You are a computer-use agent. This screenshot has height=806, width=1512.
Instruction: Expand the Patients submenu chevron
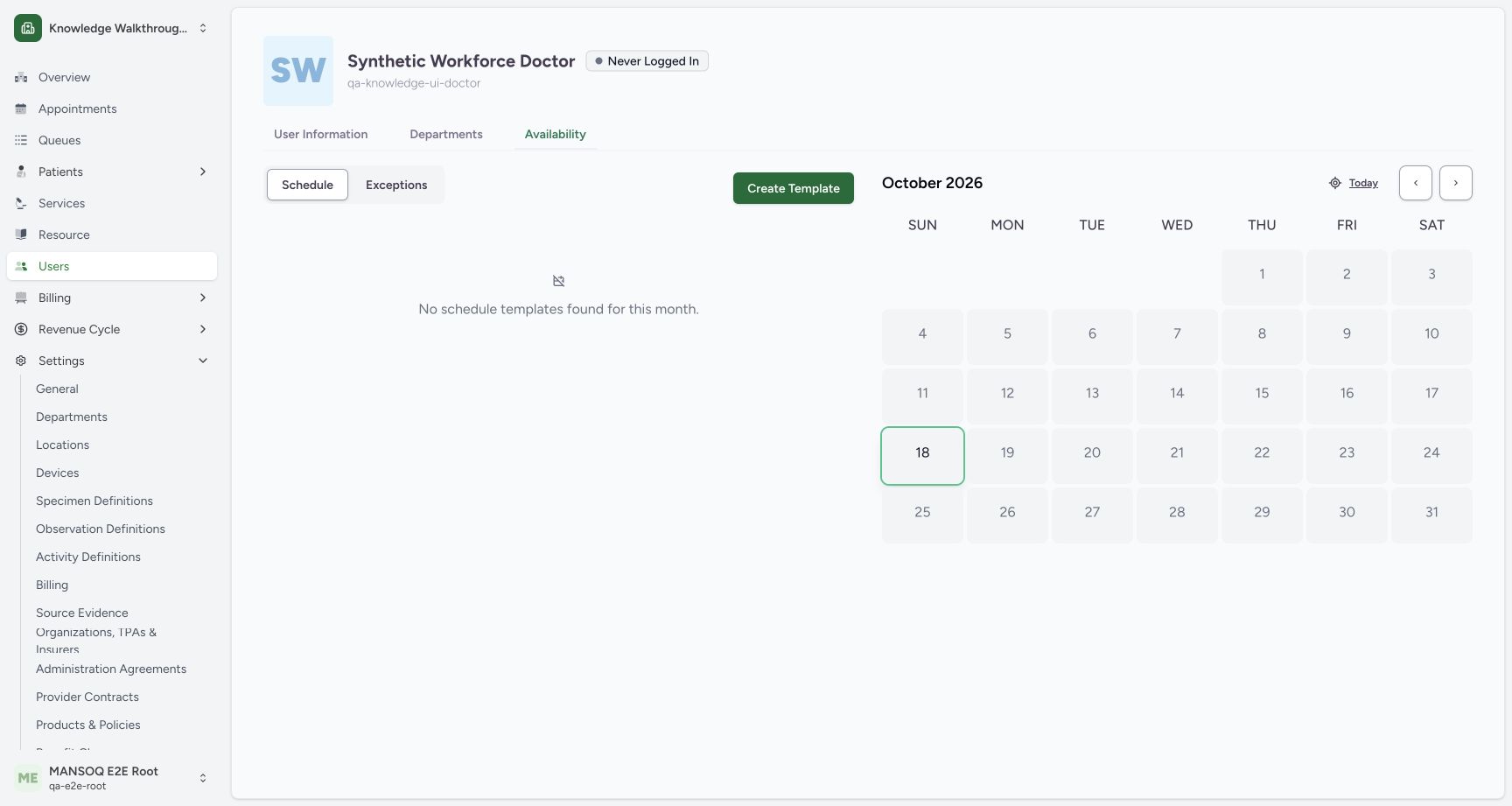point(203,172)
